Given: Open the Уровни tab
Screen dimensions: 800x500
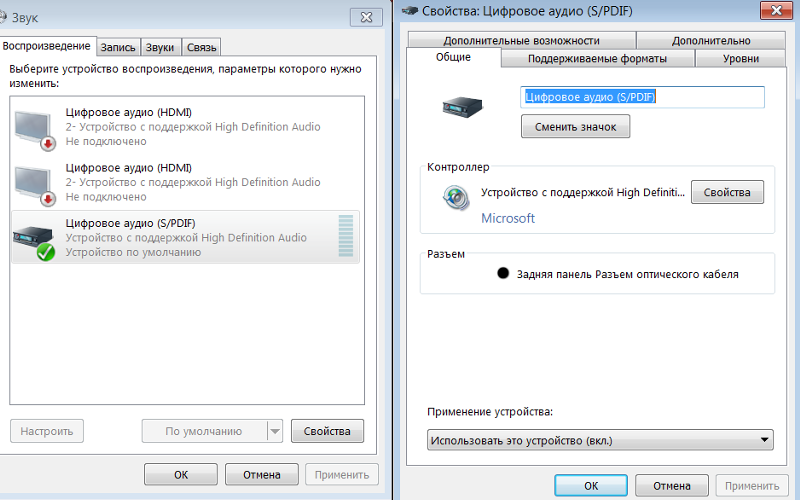Looking at the screenshot, I should coord(740,59).
